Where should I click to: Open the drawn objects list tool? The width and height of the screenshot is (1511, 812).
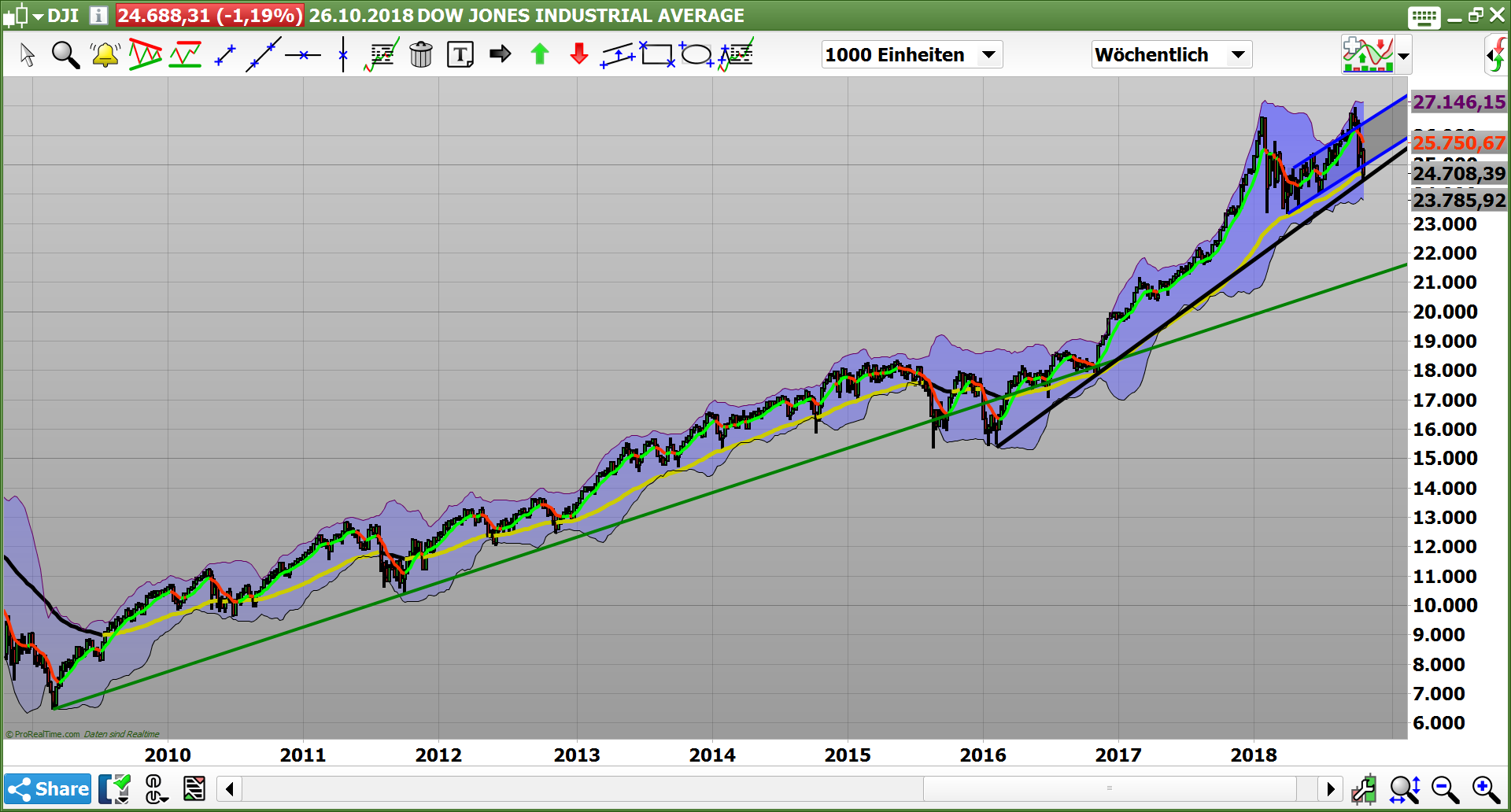[382, 55]
